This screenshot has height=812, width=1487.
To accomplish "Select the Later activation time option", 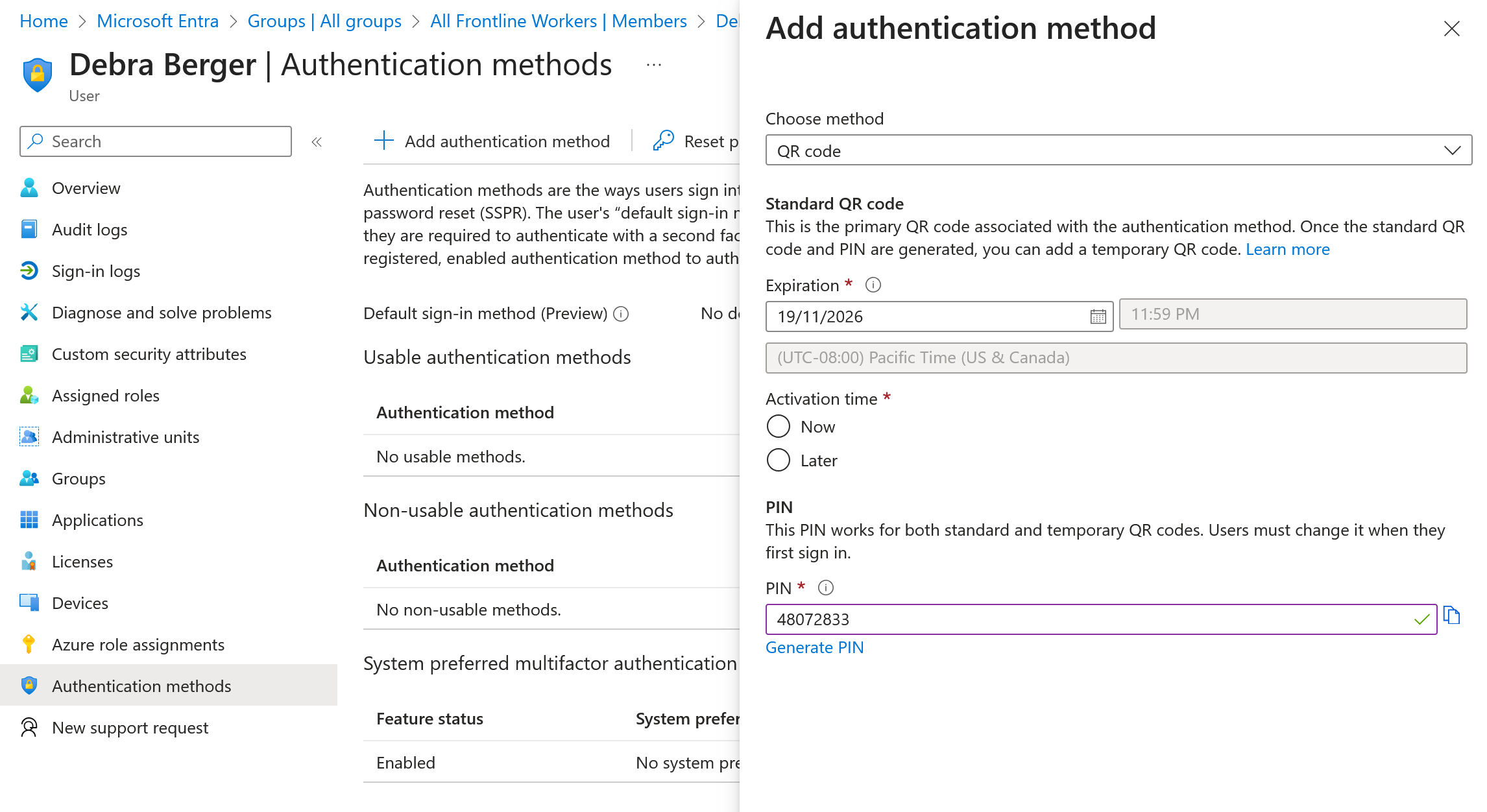I will point(779,460).
